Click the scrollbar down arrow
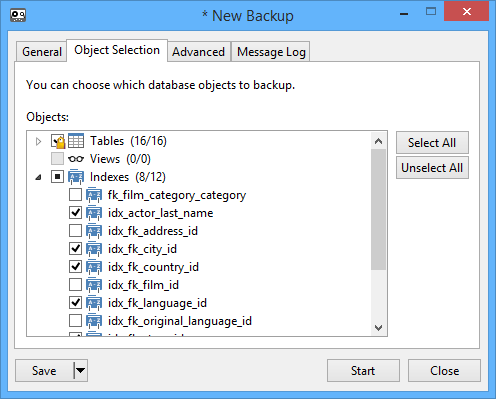496x399 pixels. [378, 327]
